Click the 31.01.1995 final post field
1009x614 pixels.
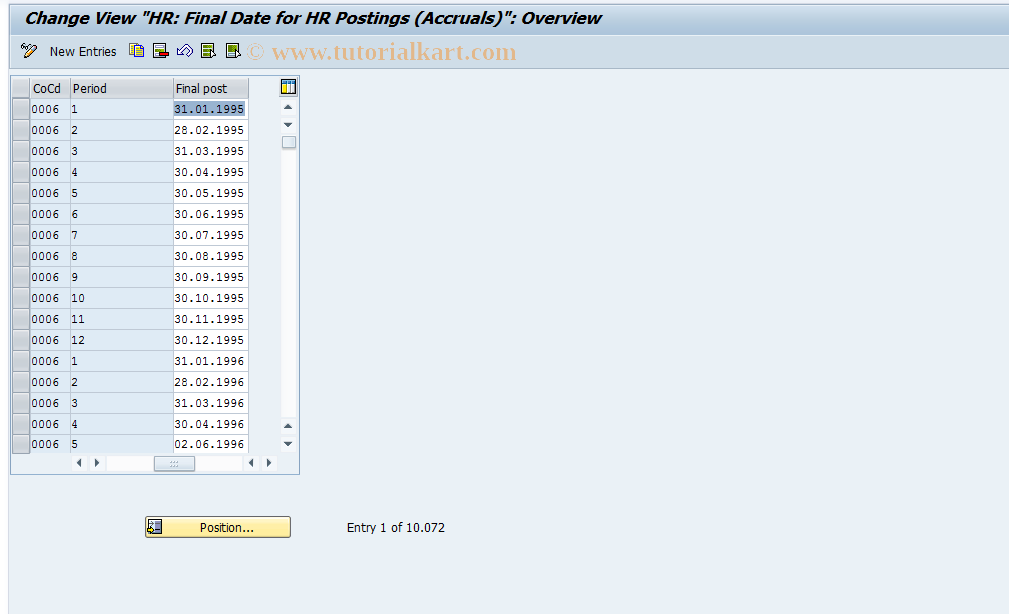point(210,109)
